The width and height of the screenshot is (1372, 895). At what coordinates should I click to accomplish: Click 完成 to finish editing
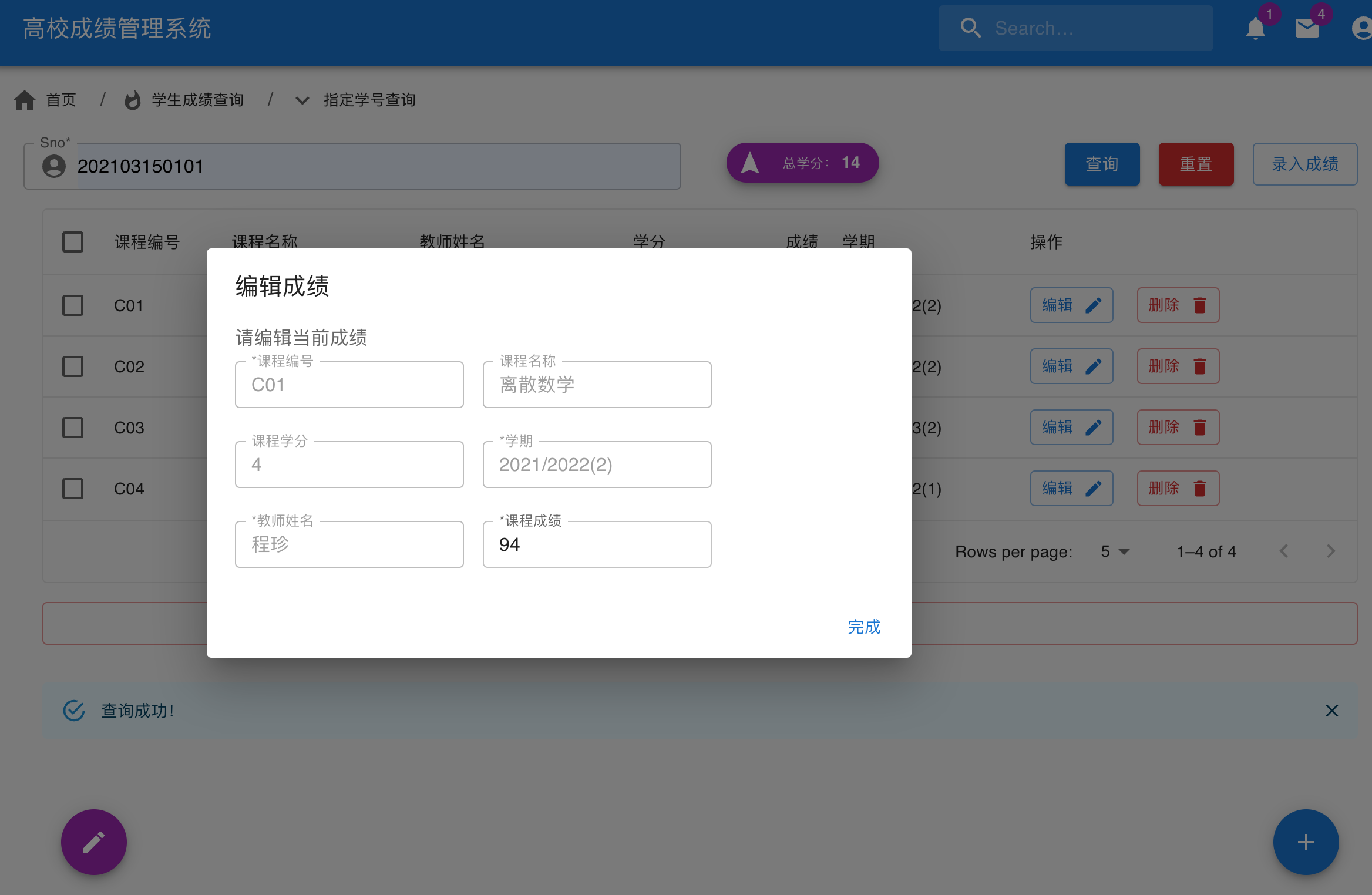point(863,627)
